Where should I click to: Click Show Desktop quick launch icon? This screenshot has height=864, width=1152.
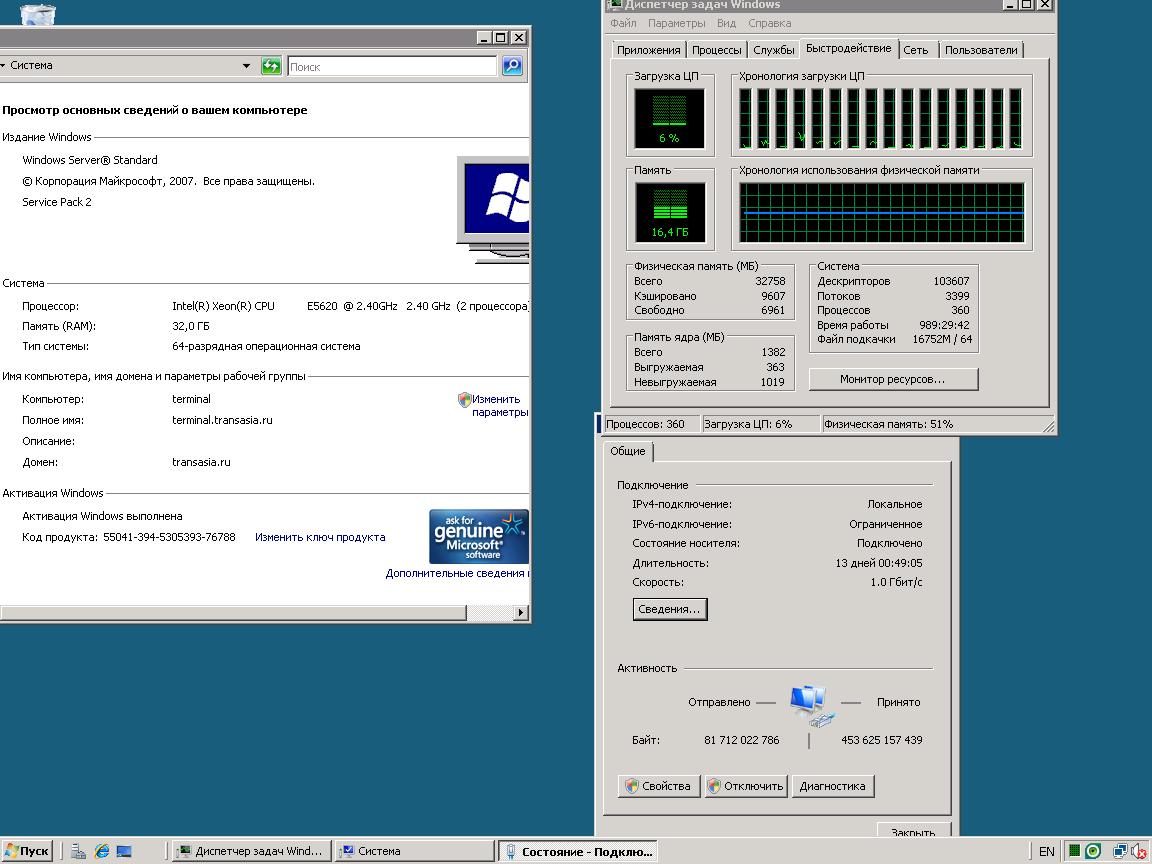point(124,851)
